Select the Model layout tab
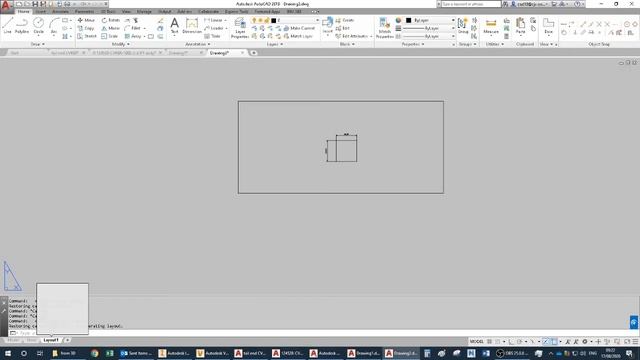The height and width of the screenshot is (360, 640). 13,340
